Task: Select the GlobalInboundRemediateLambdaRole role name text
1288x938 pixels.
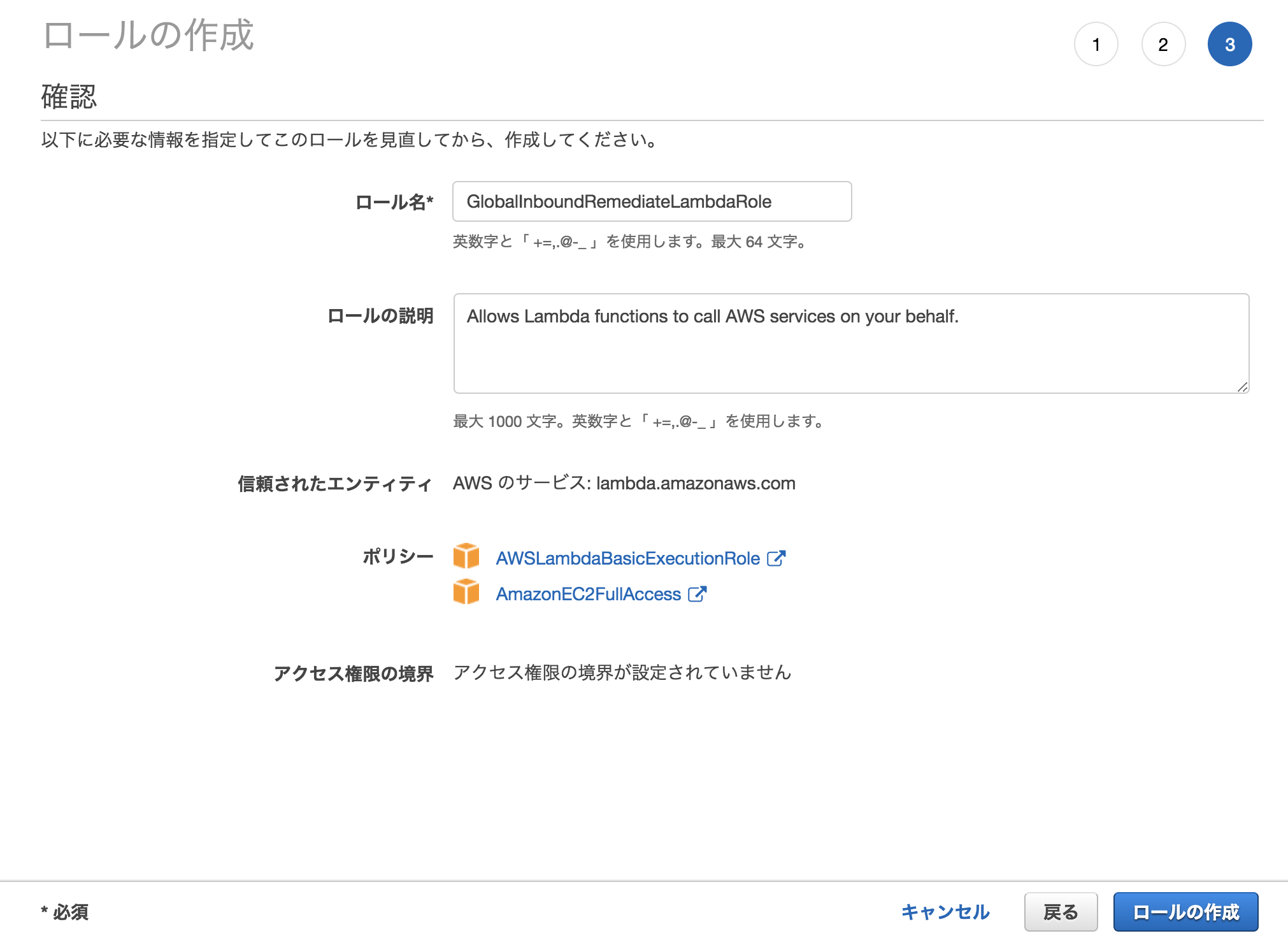Action: [619, 201]
